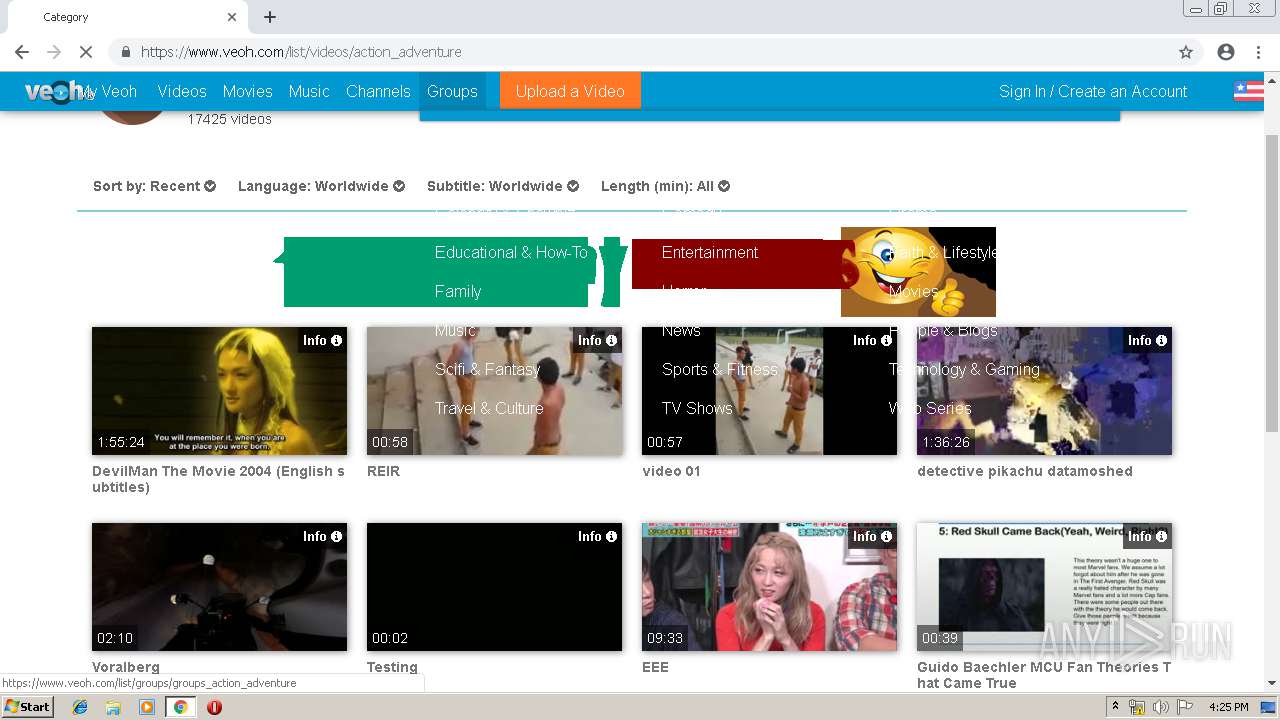Screen dimensions: 1280x720
Task: Play the Voralberg video thumbnail
Action: click(219, 587)
